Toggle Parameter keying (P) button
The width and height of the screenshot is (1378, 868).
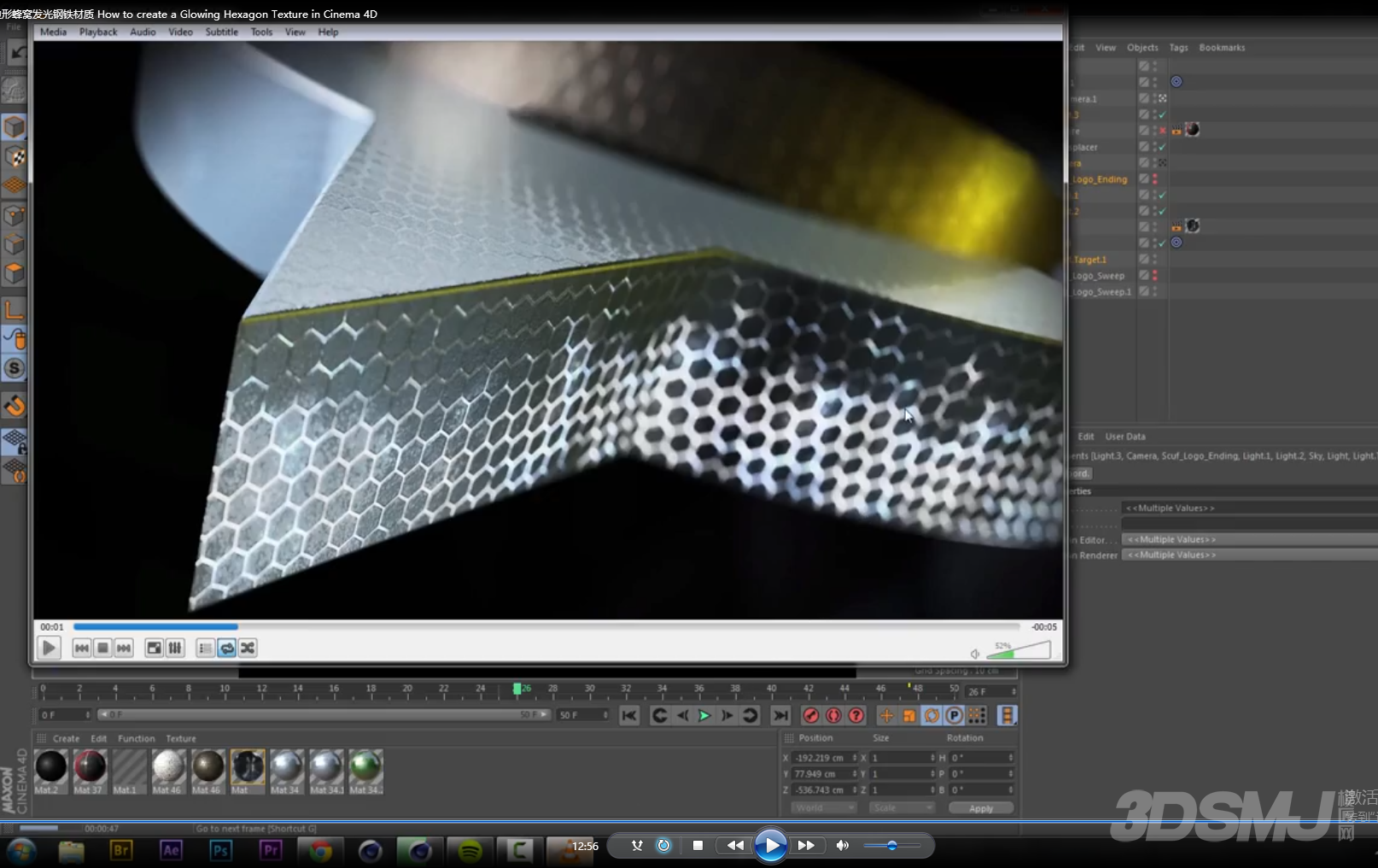tap(955, 715)
